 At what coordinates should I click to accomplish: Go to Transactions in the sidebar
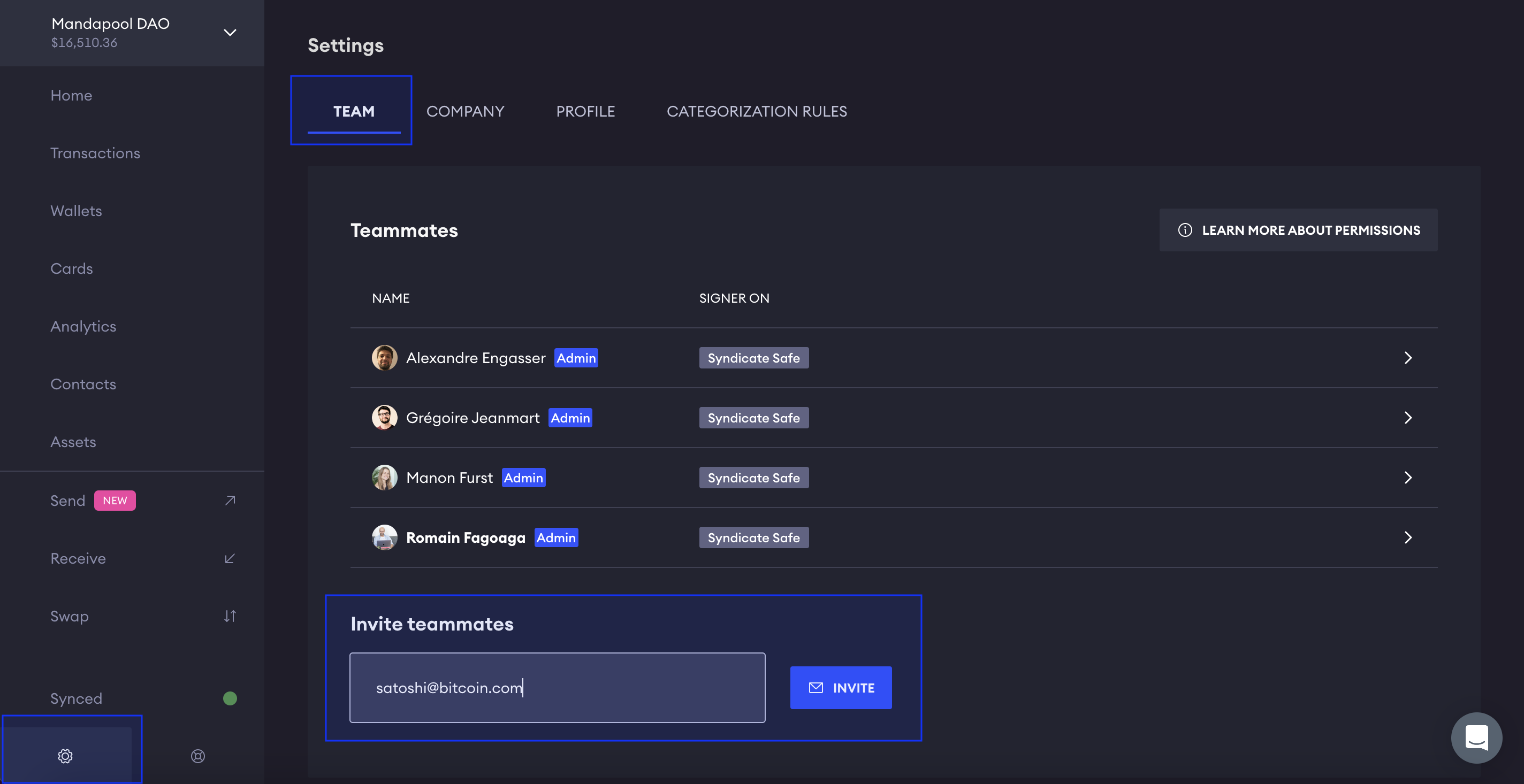[95, 153]
